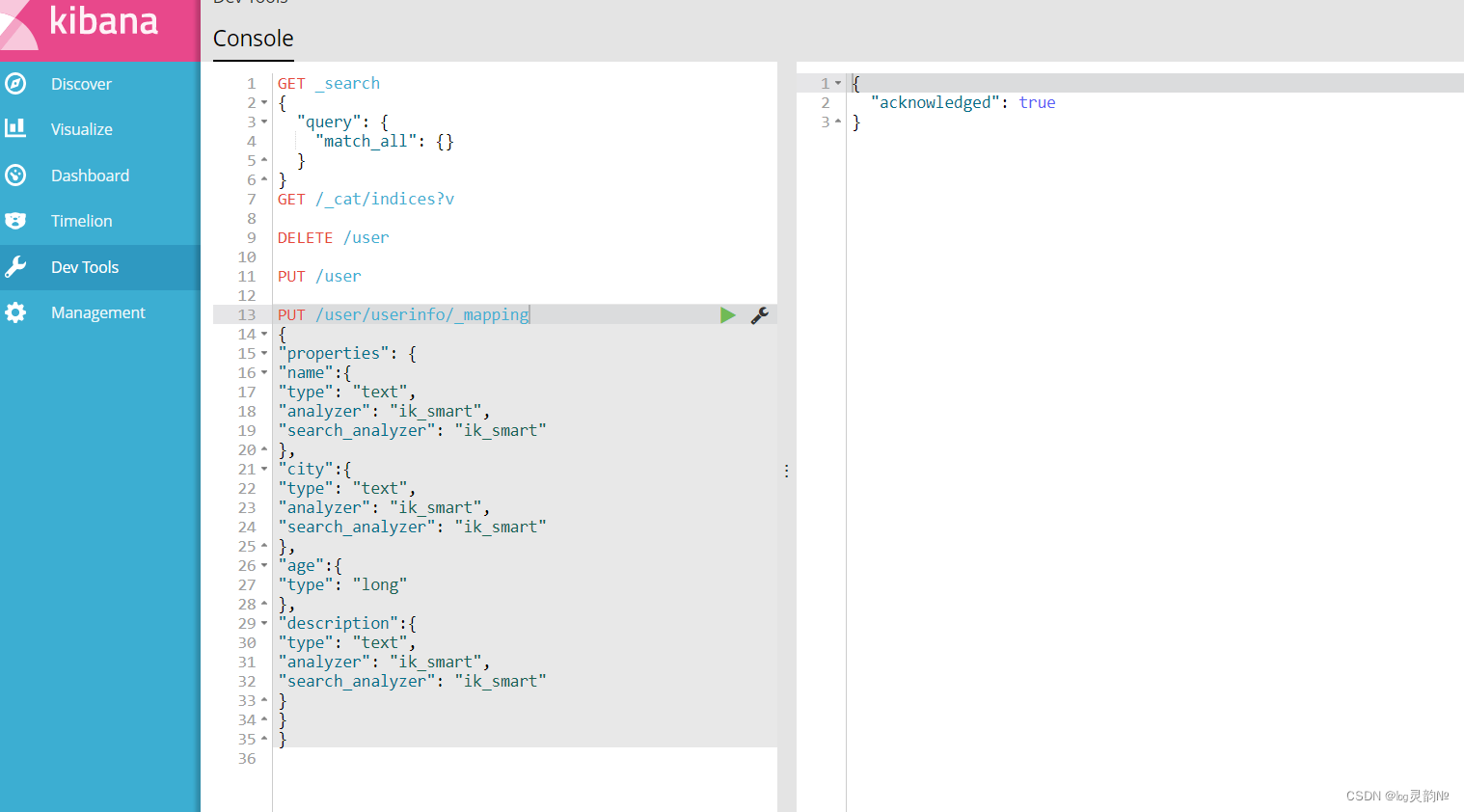Click the "query": { line
1464x812 pixels.
click(x=342, y=122)
